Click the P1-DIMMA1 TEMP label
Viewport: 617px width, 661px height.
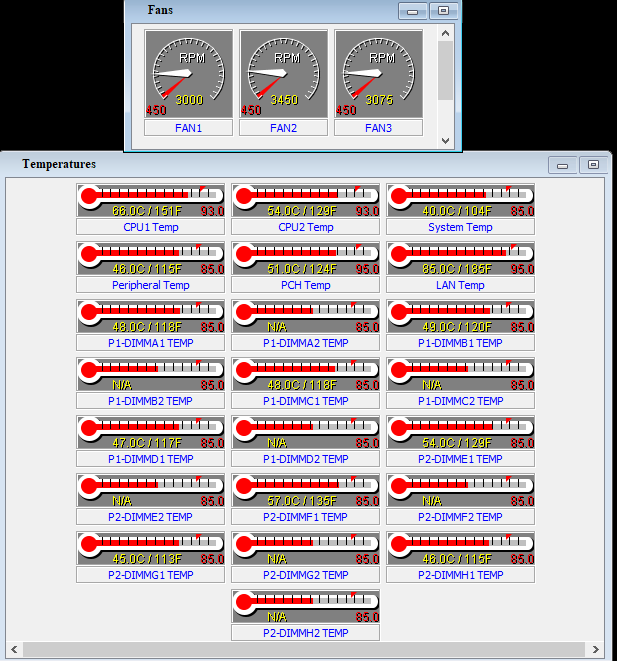click(150, 343)
